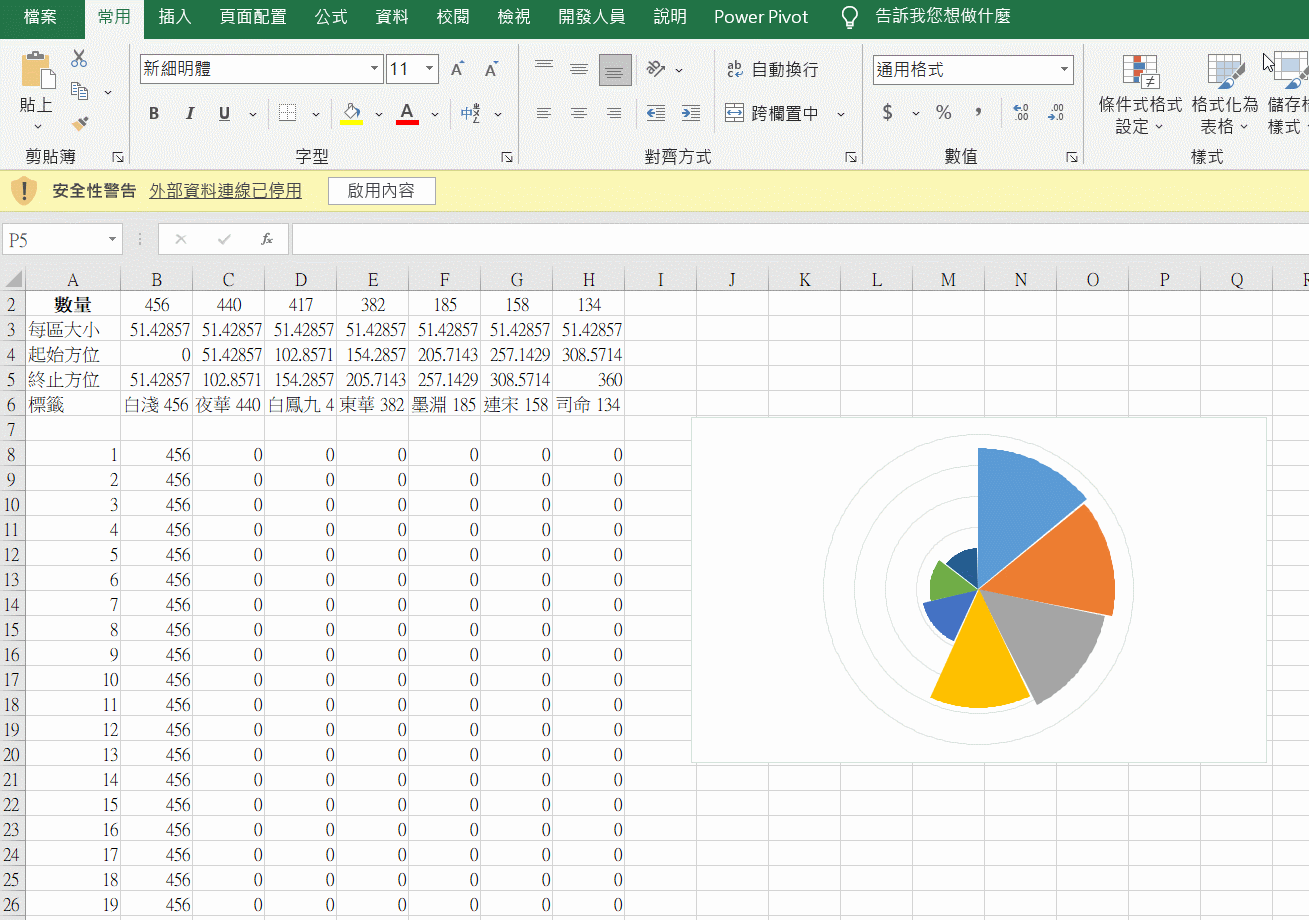1309x920 pixels.
Task: Open Name Box dropdown arrow
Action: click(x=112, y=240)
